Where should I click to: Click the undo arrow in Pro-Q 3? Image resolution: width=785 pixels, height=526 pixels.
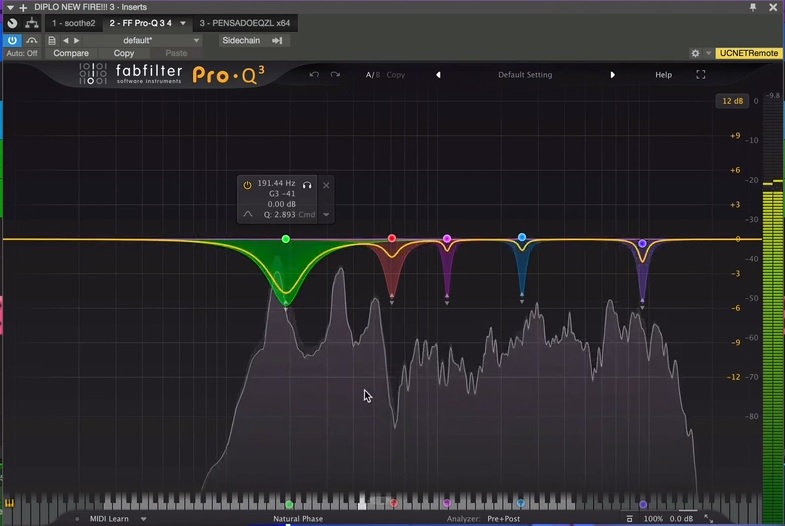(x=314, y=75)
